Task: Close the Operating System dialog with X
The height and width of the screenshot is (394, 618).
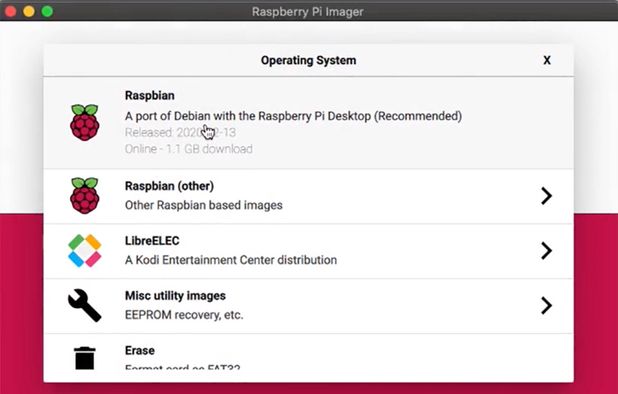Action: tap(547, 60)
